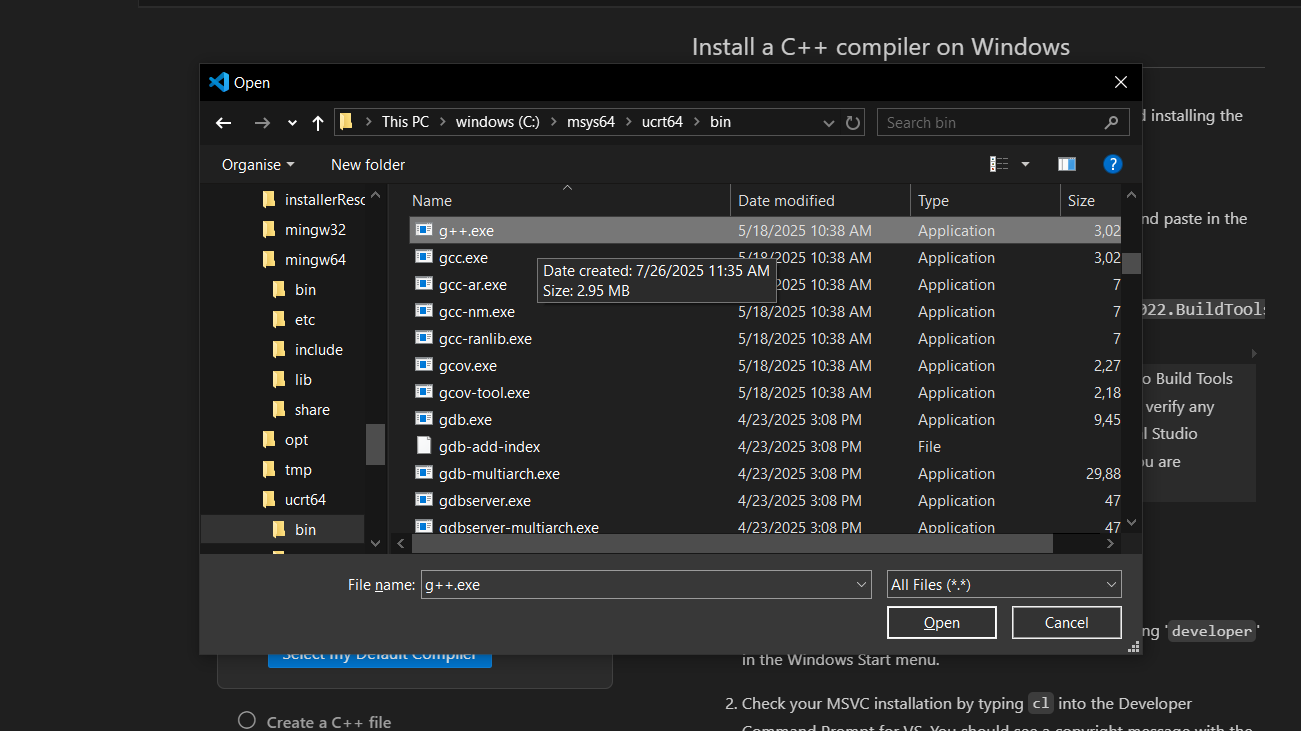Select ucrt64 folder in tree

click(294, 500)
